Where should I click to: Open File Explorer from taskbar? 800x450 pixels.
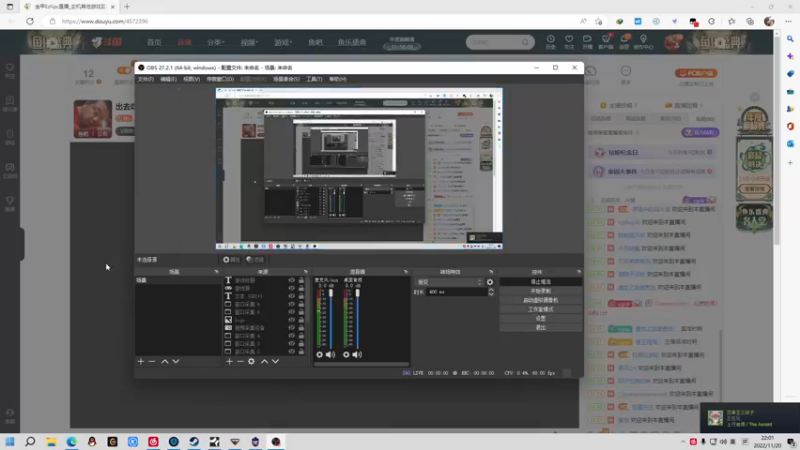51,441
